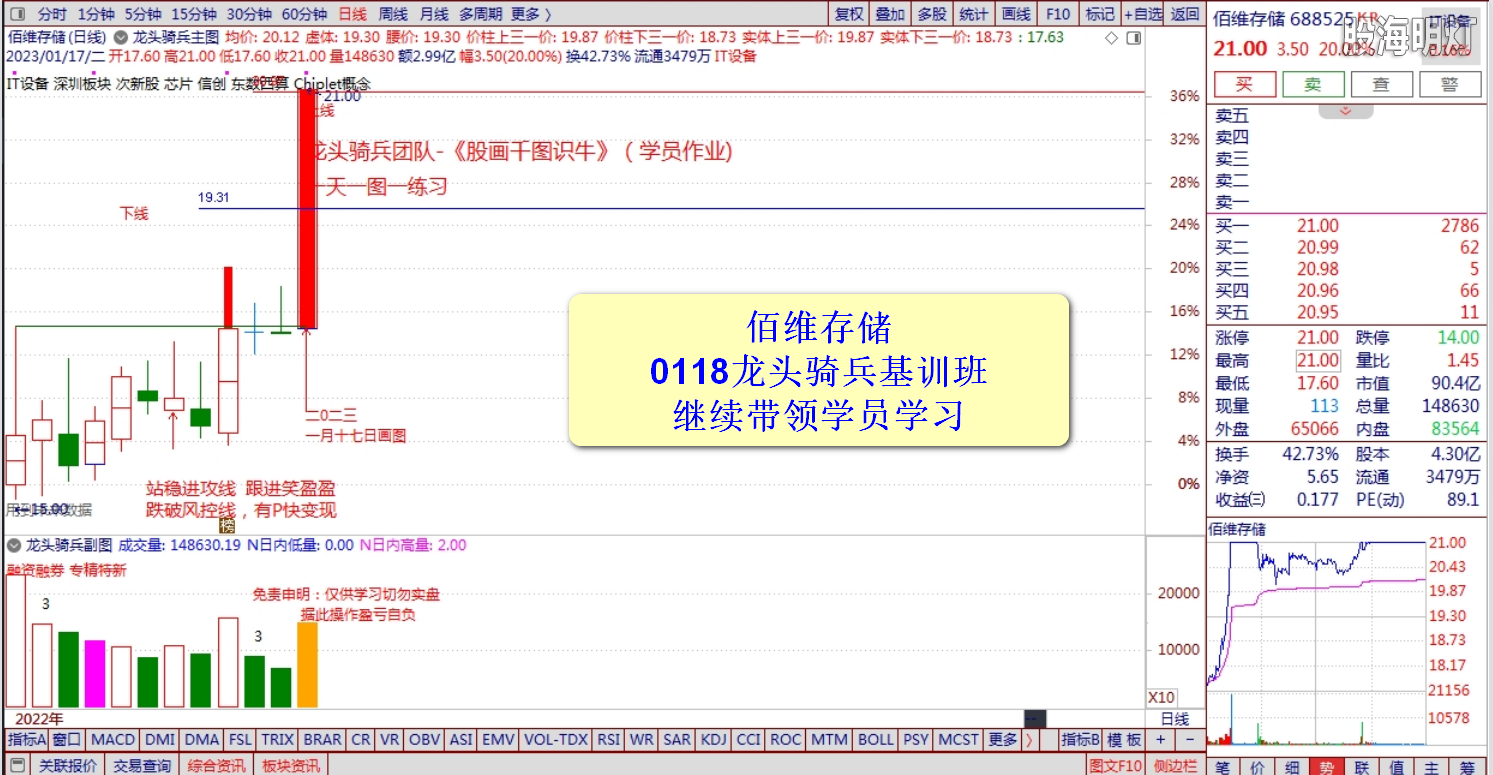Click the diamond marker toggle beside chart title
Image resolution: width=1493 pixels, height=775 pixels.
(1110, 38)
